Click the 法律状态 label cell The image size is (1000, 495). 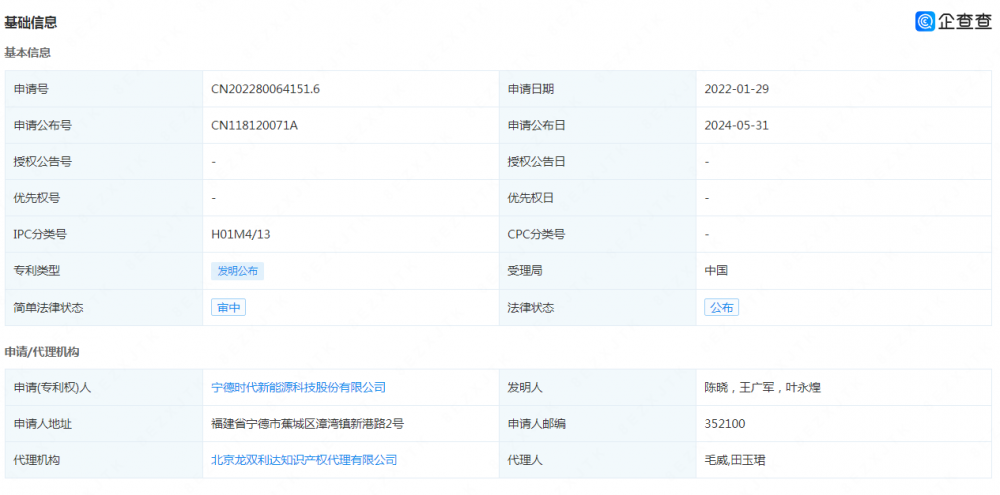point(598,307)
